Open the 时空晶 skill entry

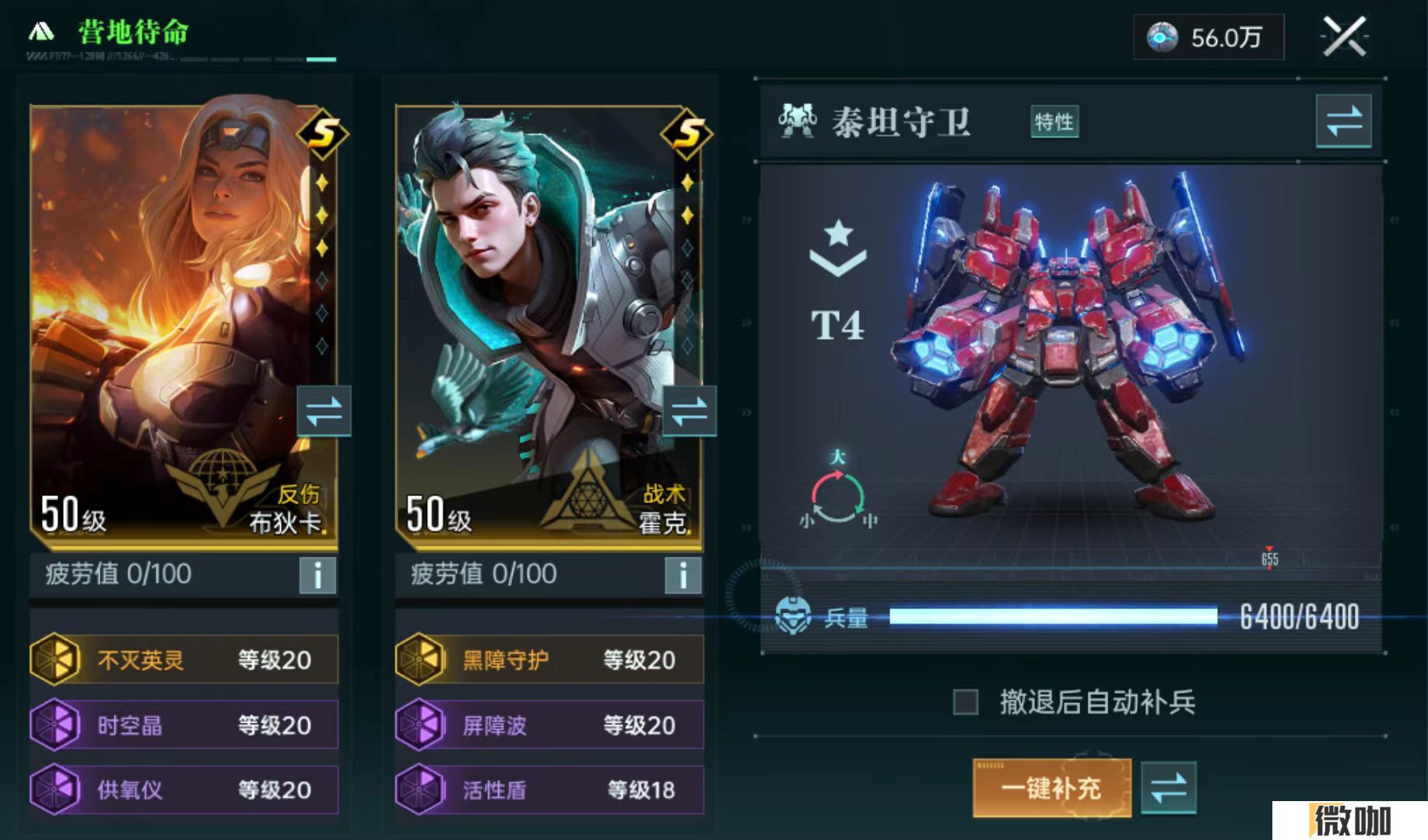point(184,725)
